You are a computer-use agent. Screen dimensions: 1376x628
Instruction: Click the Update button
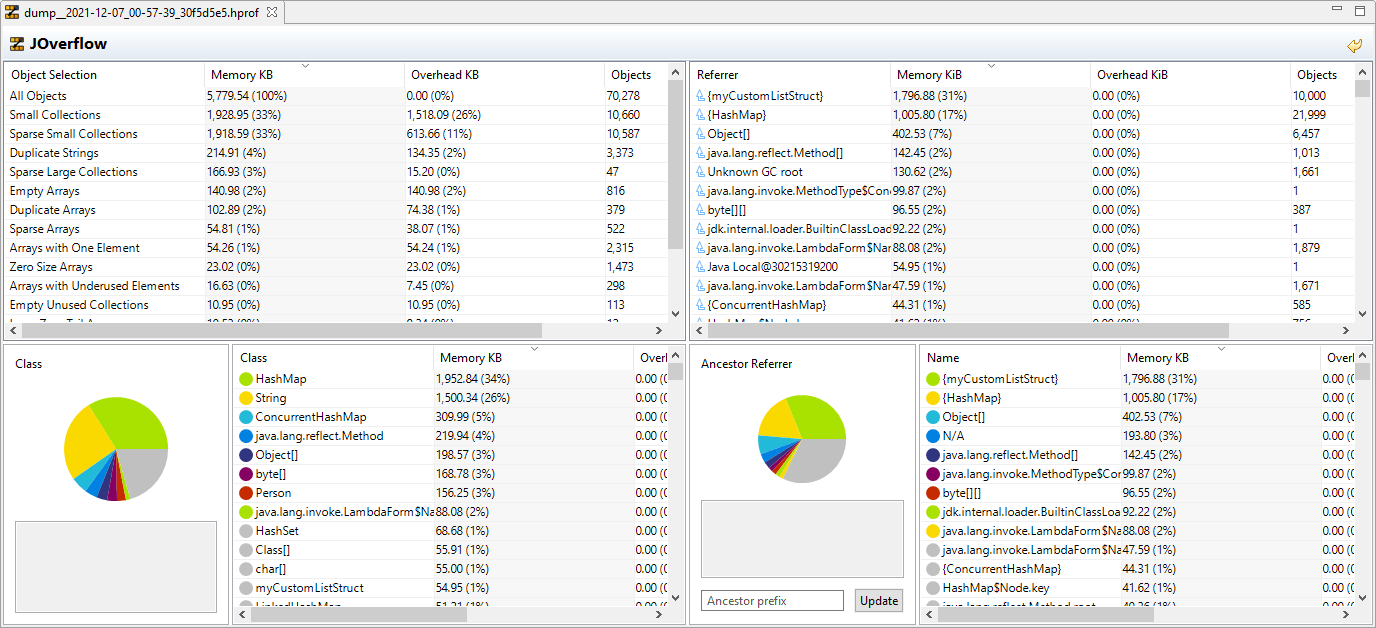click(x=879, y=601)
